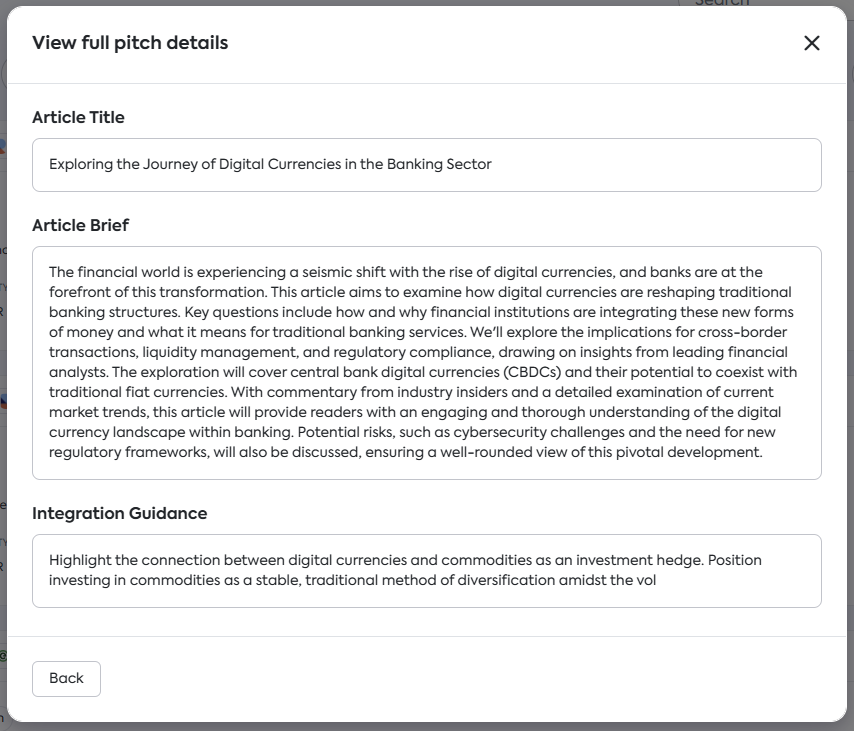Viewport: 854px width, 731px height.
Task: Focus the Article Title text field
Action: click(426, 165)
